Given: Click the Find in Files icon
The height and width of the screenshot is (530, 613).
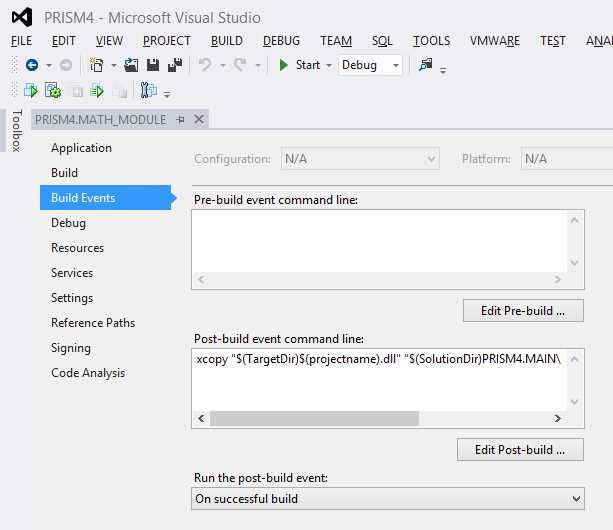Looking at the screenshot, I should coord(425,65).
